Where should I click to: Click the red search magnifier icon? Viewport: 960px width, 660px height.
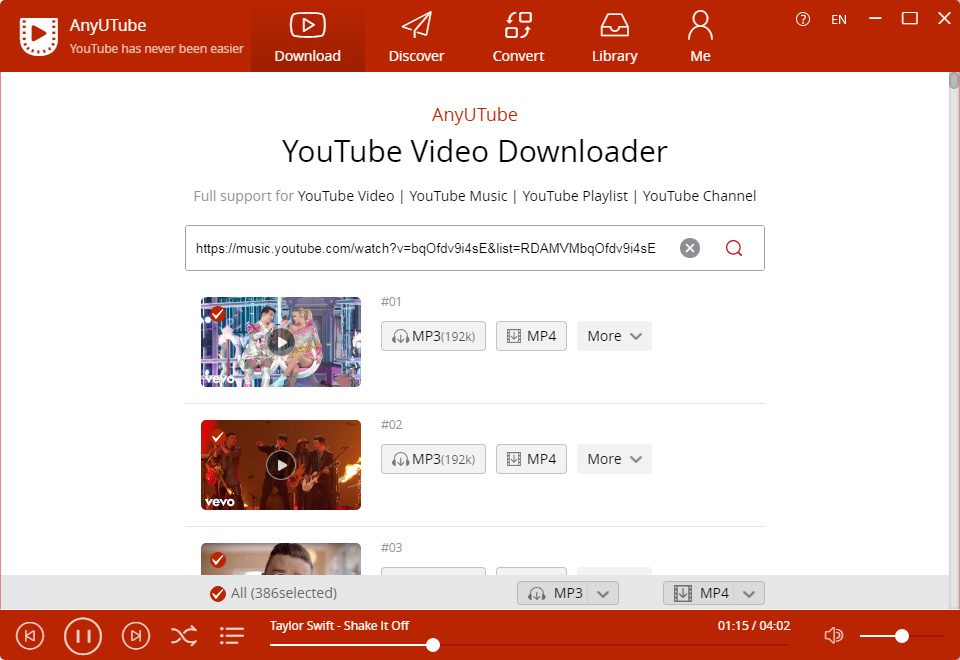click(733, 248)
